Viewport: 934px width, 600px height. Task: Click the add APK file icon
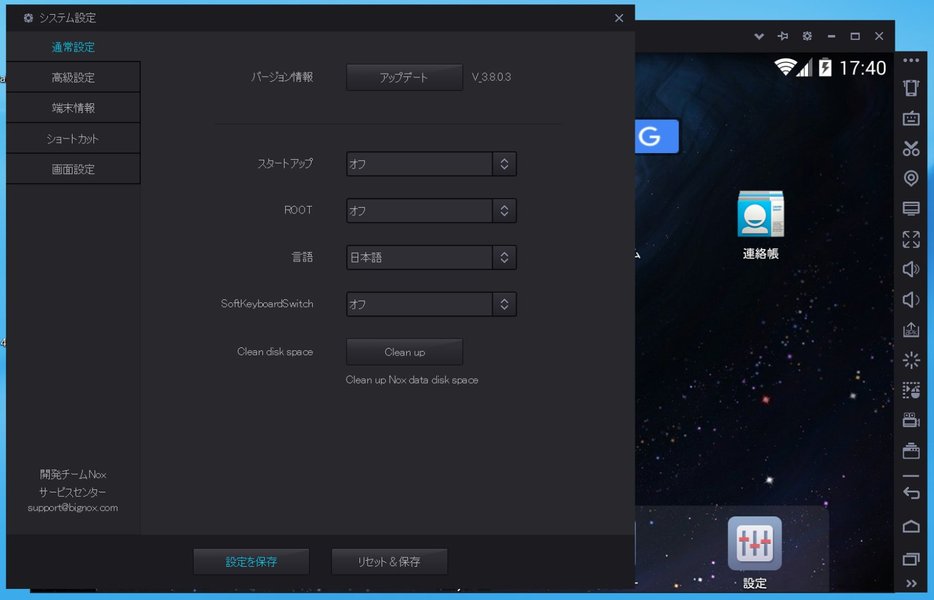pyautogui.click(x=911, y=329)
